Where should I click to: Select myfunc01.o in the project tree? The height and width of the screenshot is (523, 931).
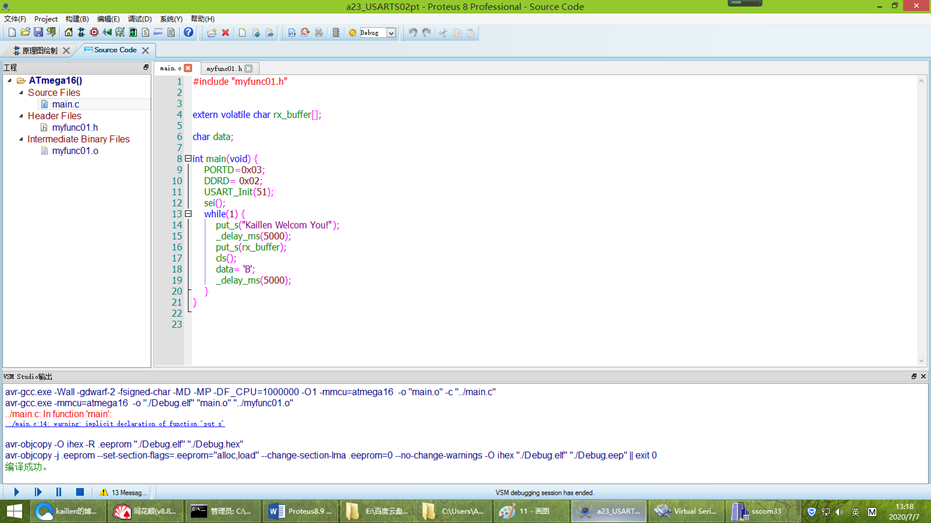coord(75,151)
